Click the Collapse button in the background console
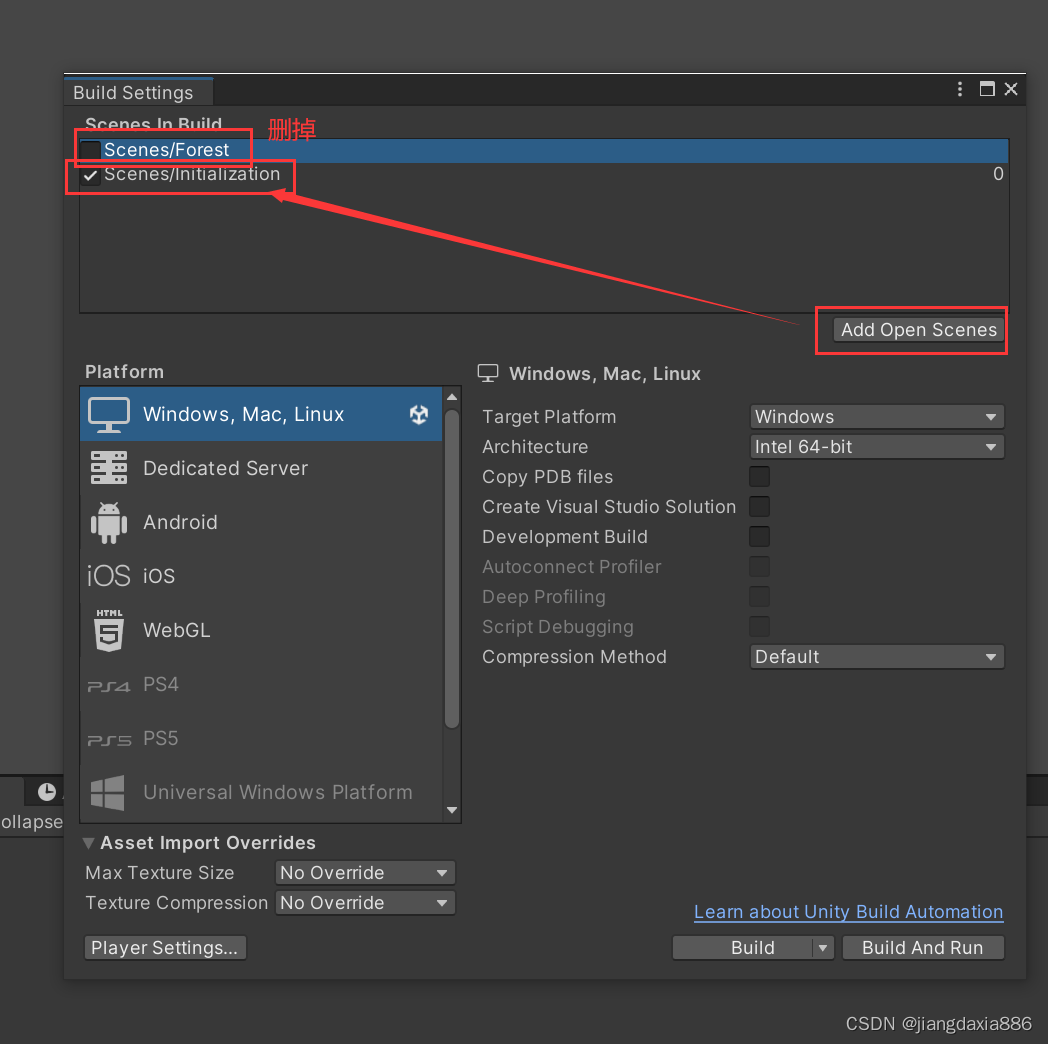The image size is (1048, 1044). pos(31,821)
